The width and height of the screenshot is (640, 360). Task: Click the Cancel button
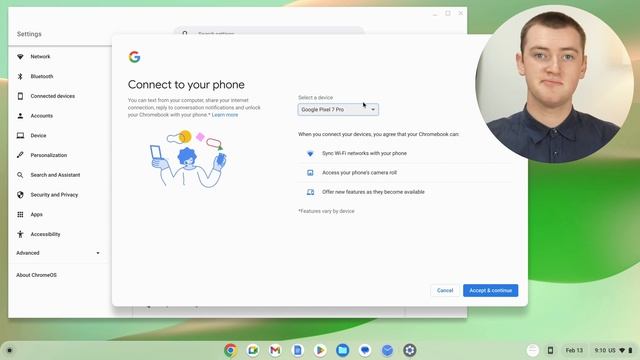[445, 291]
